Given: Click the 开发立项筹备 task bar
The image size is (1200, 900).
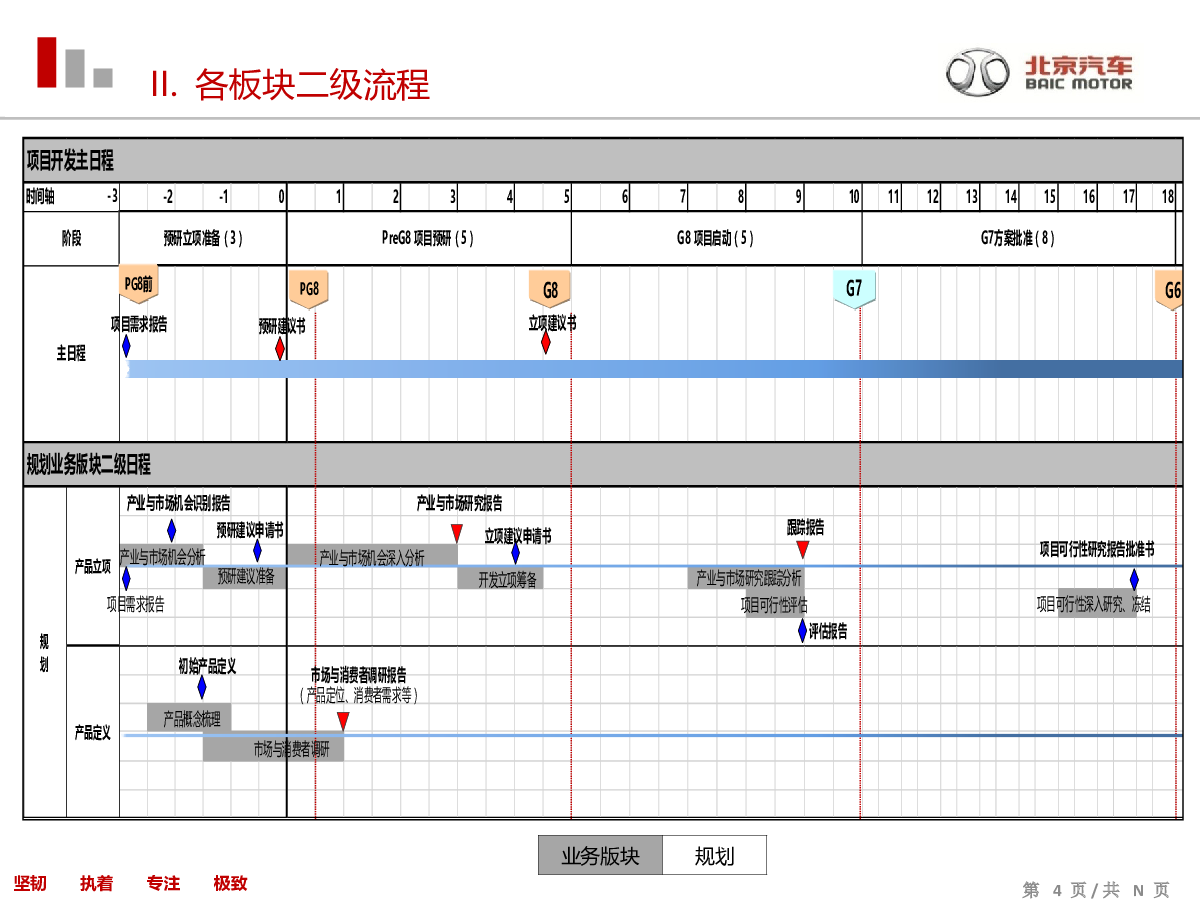Looking at the screenshot, I should 507,579.
